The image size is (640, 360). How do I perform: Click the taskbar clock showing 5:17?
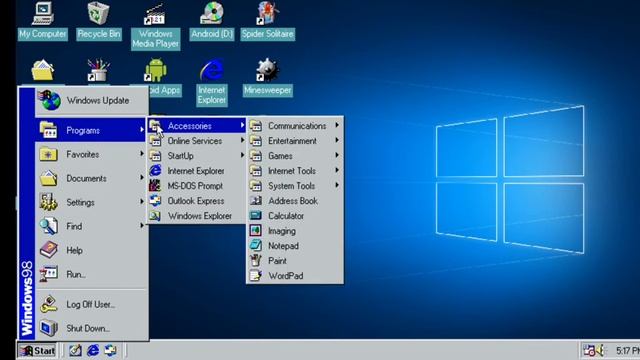pos(627,351)
